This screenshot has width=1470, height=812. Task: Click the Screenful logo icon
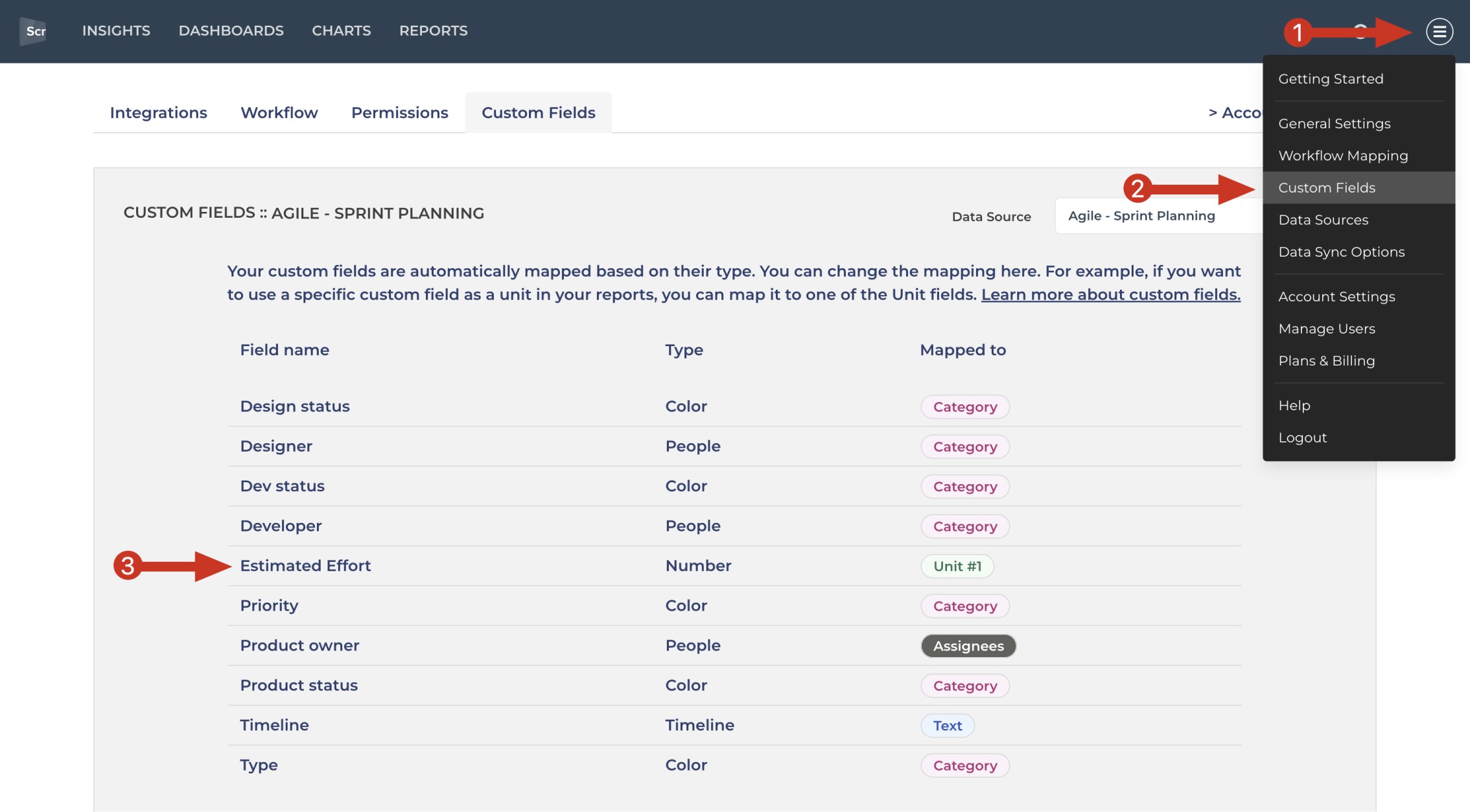point(33,31)
